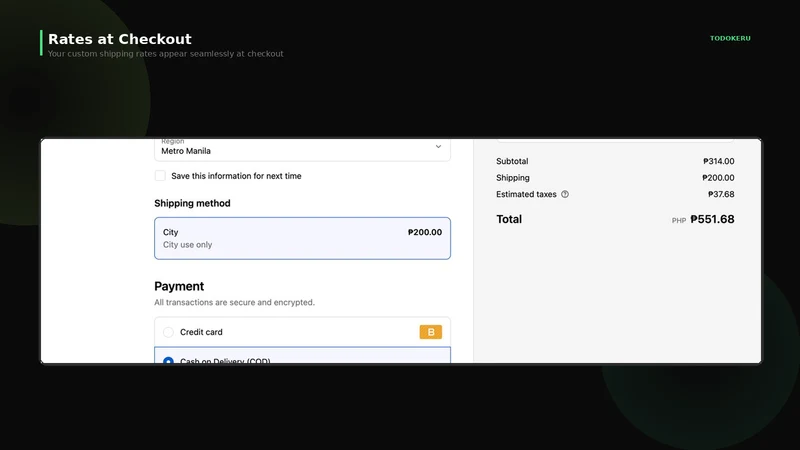
Task: Click the TODOKERU brand label
Action: pyautogui.click(x=730, y=38)
